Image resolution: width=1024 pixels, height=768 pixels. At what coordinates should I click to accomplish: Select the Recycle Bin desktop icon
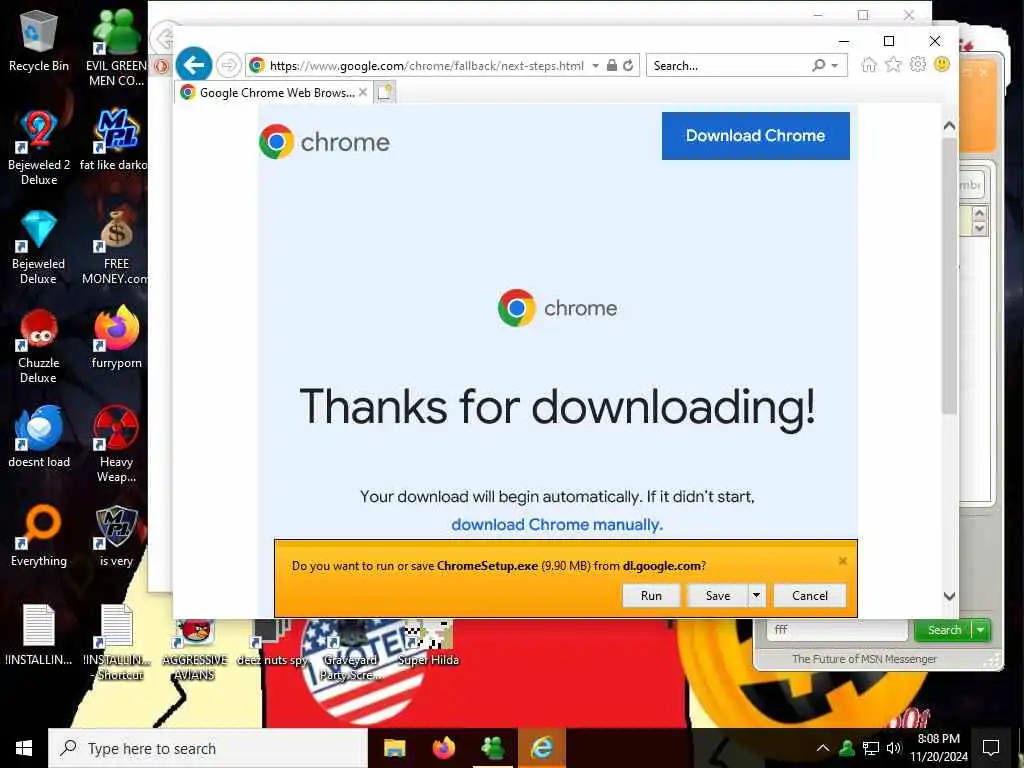click(39, 42)
